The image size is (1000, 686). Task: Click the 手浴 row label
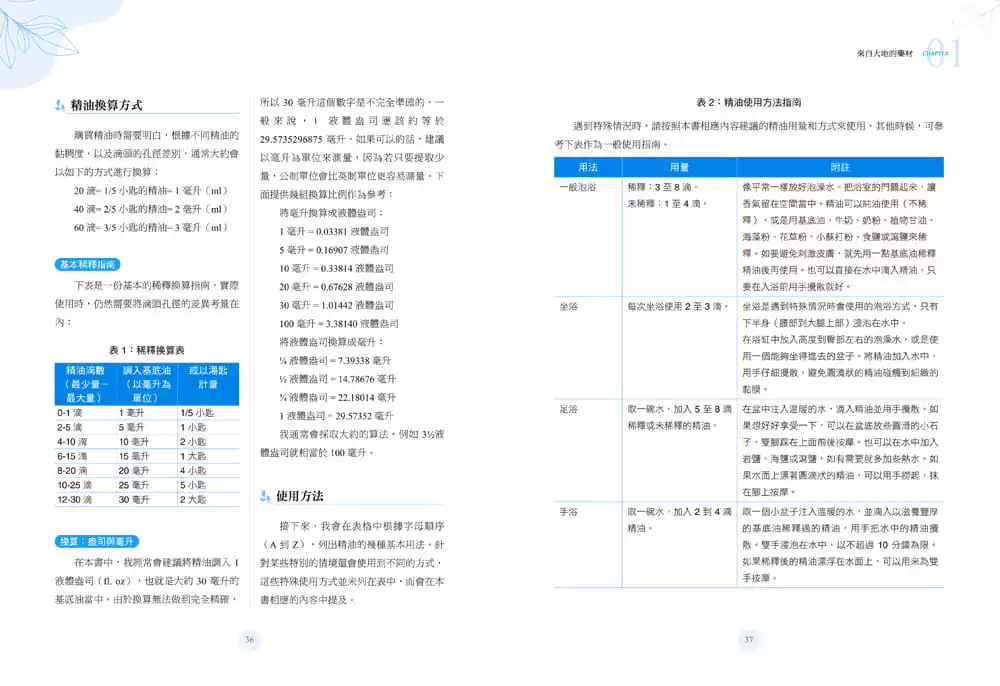point(568,511)
